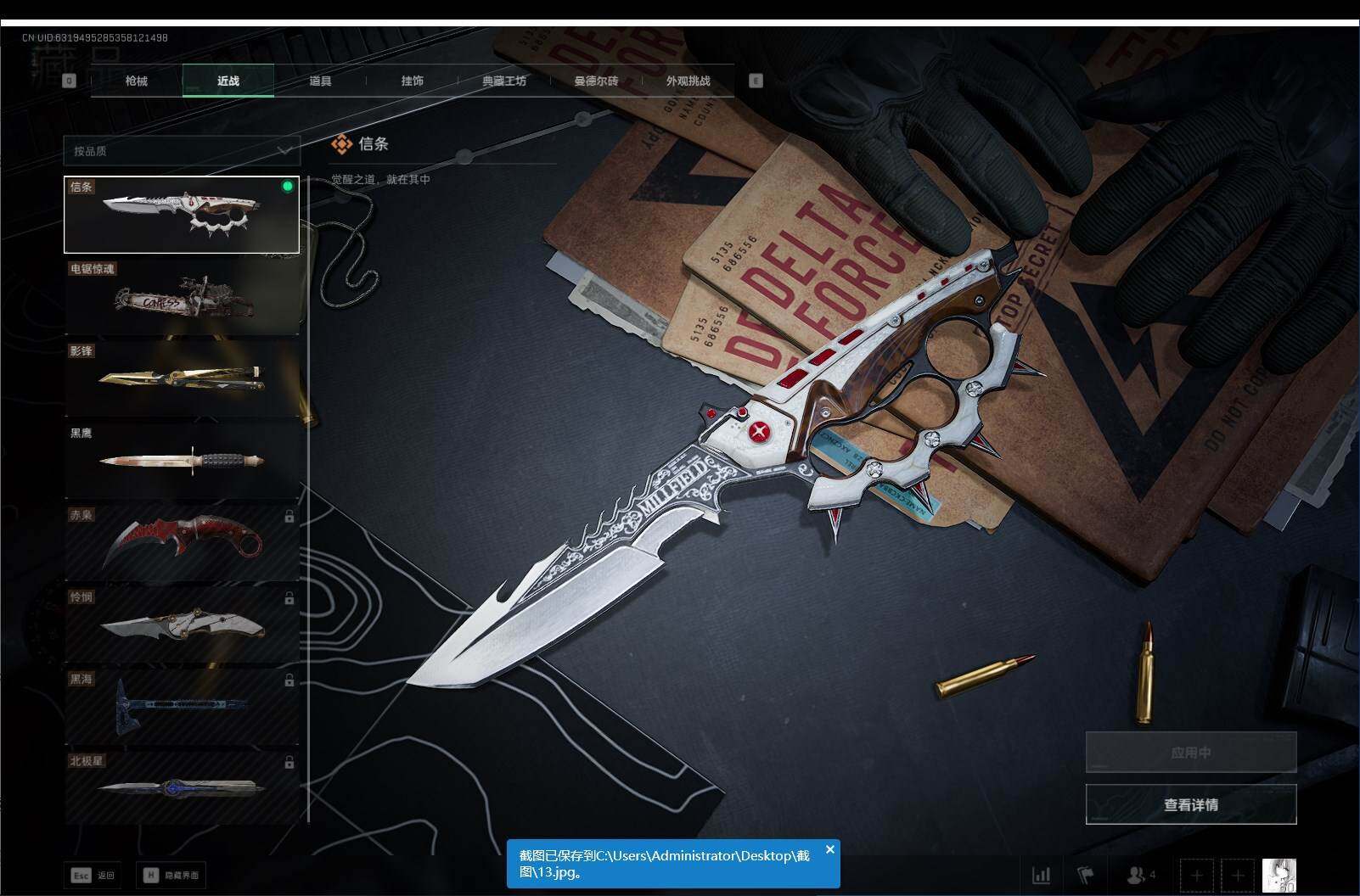Click the lock icon on 赤枭
This screenshot has height=896, width=1360.
tap(289, 516)
